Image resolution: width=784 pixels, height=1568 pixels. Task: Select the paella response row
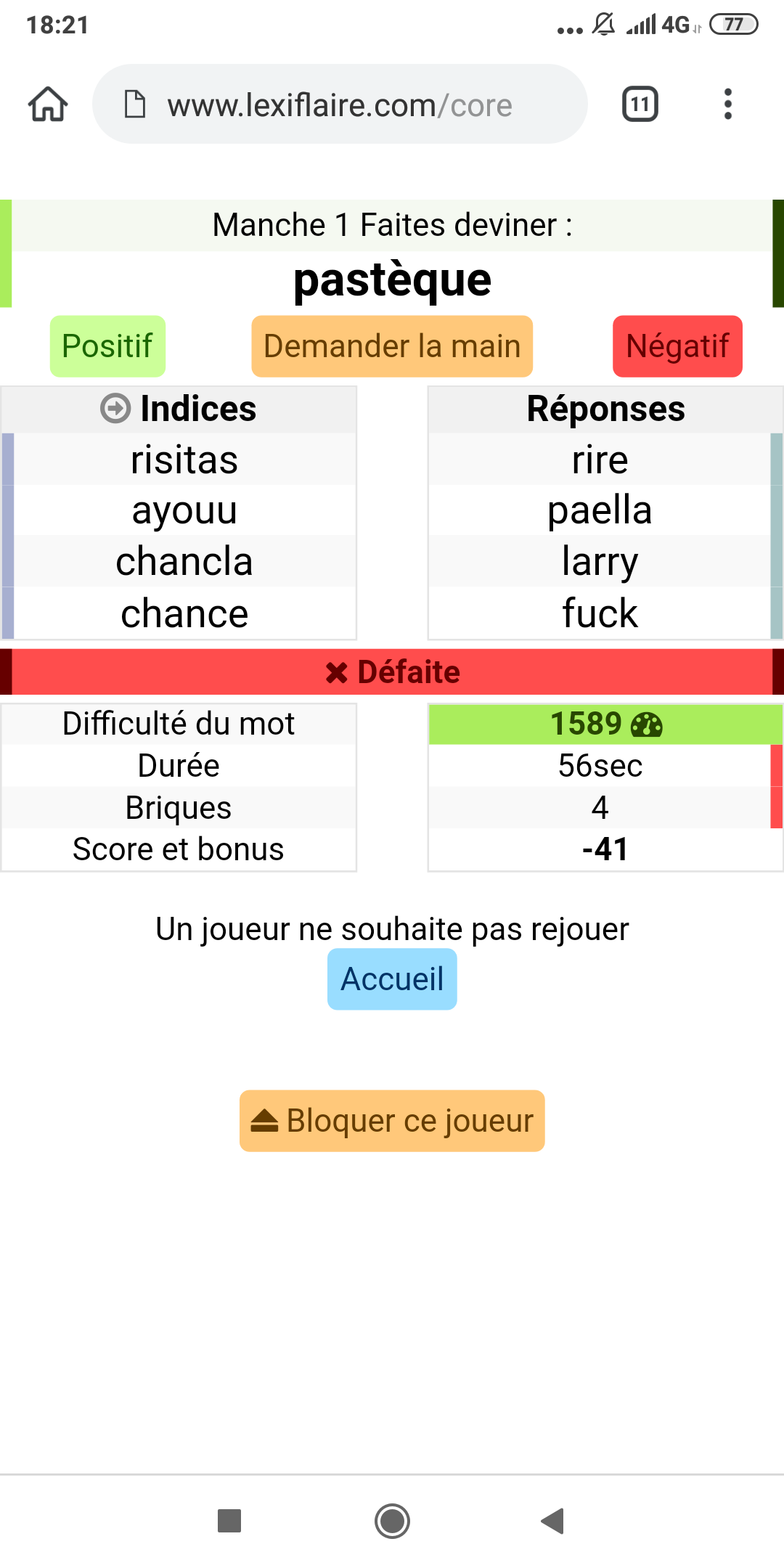click(600, 510)
